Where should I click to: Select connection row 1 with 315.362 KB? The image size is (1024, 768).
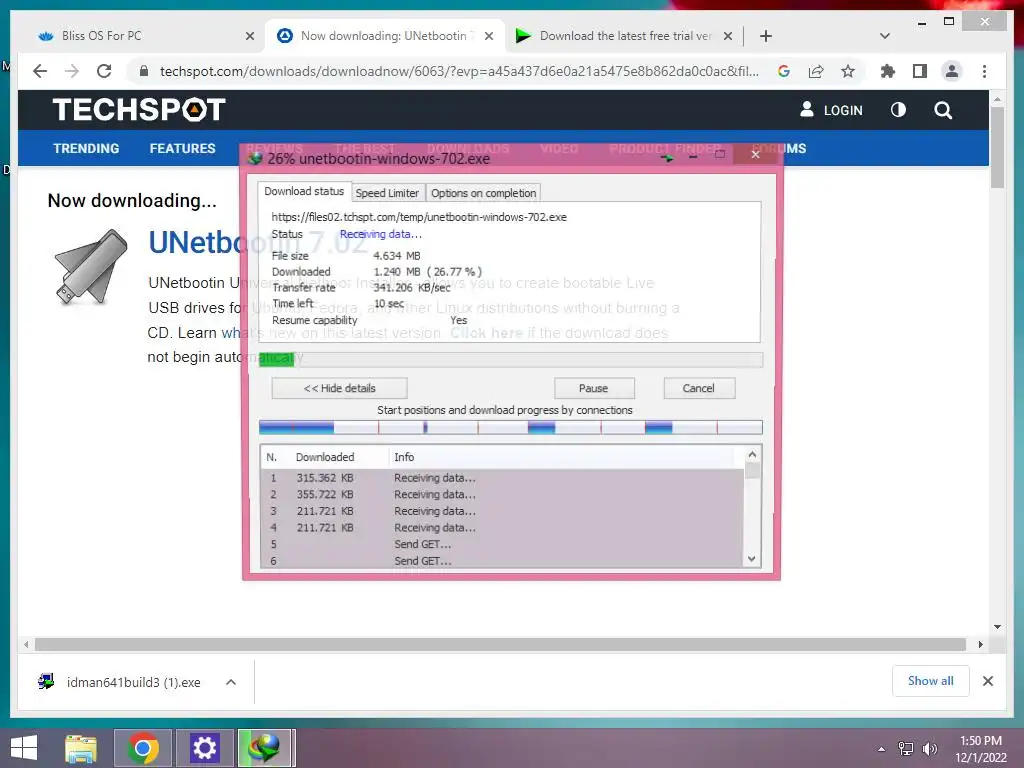(x=502, y=478)
